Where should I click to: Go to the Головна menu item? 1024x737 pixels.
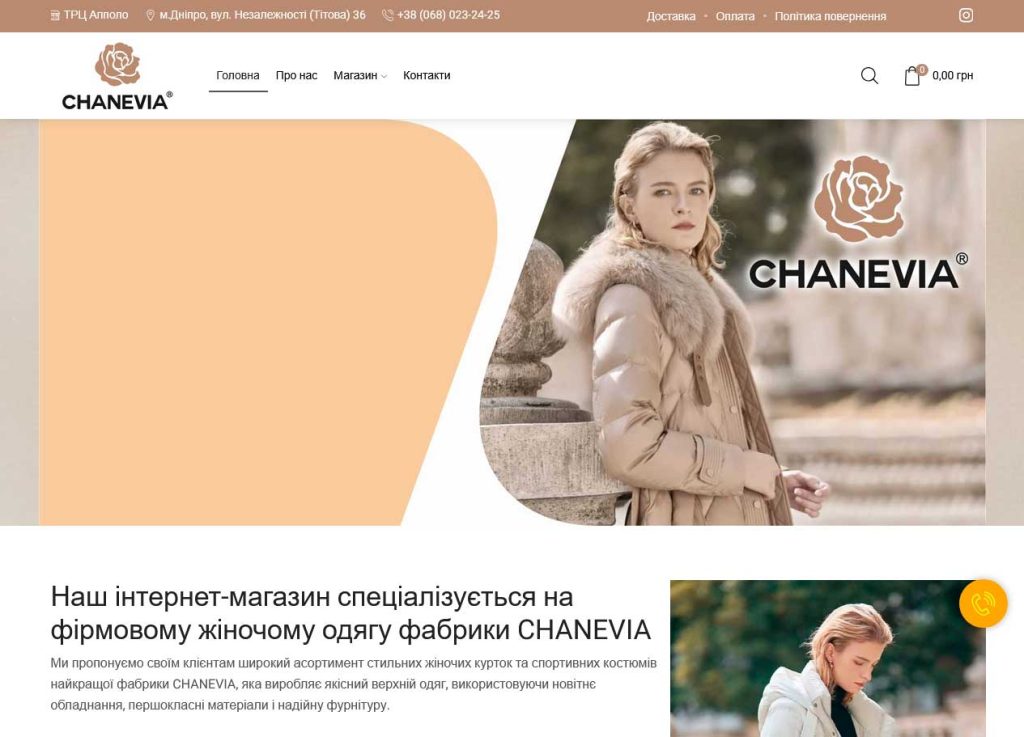[238, 76]
